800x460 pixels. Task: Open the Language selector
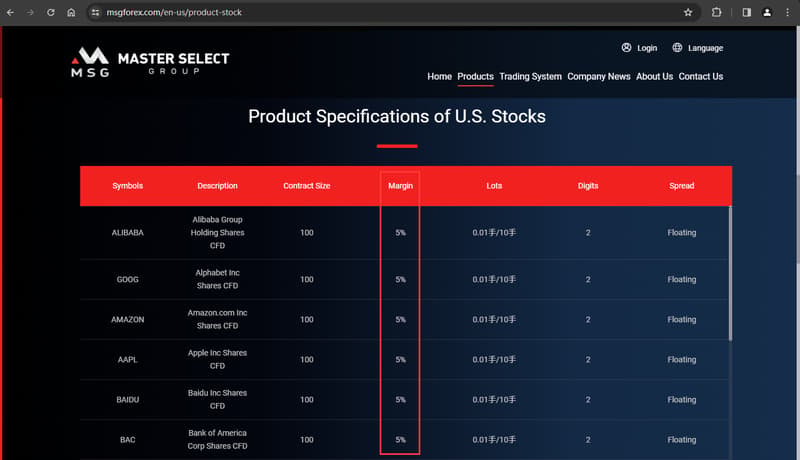(x=697, y=48)
